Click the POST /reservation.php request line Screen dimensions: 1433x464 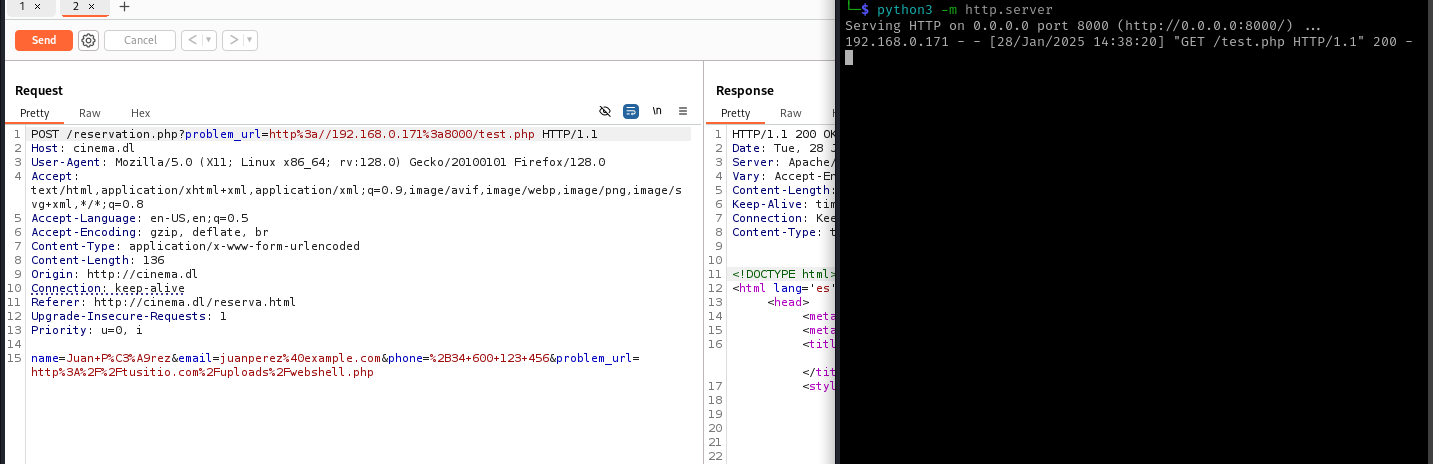click(314, 134)
